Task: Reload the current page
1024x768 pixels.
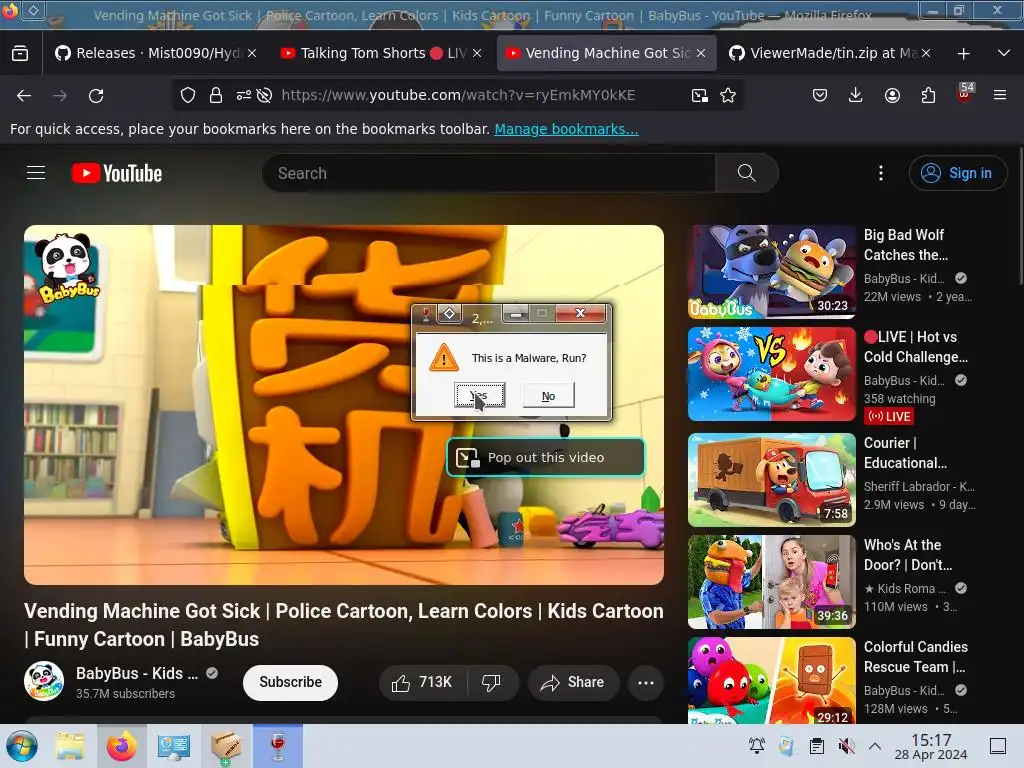Action: pyautogui.click(x=96, y=96)
